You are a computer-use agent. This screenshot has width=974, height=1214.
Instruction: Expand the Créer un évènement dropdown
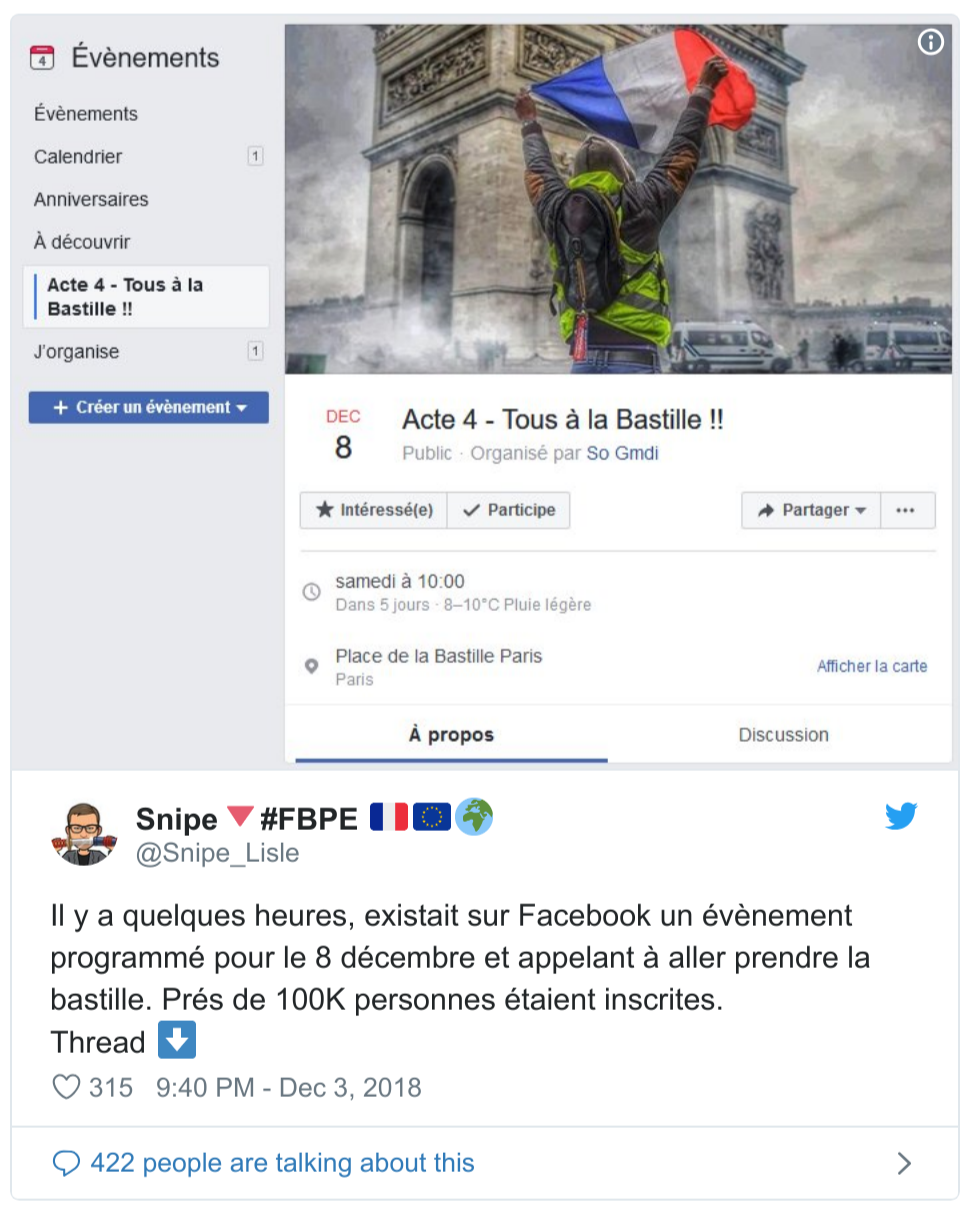coord(149,407)
